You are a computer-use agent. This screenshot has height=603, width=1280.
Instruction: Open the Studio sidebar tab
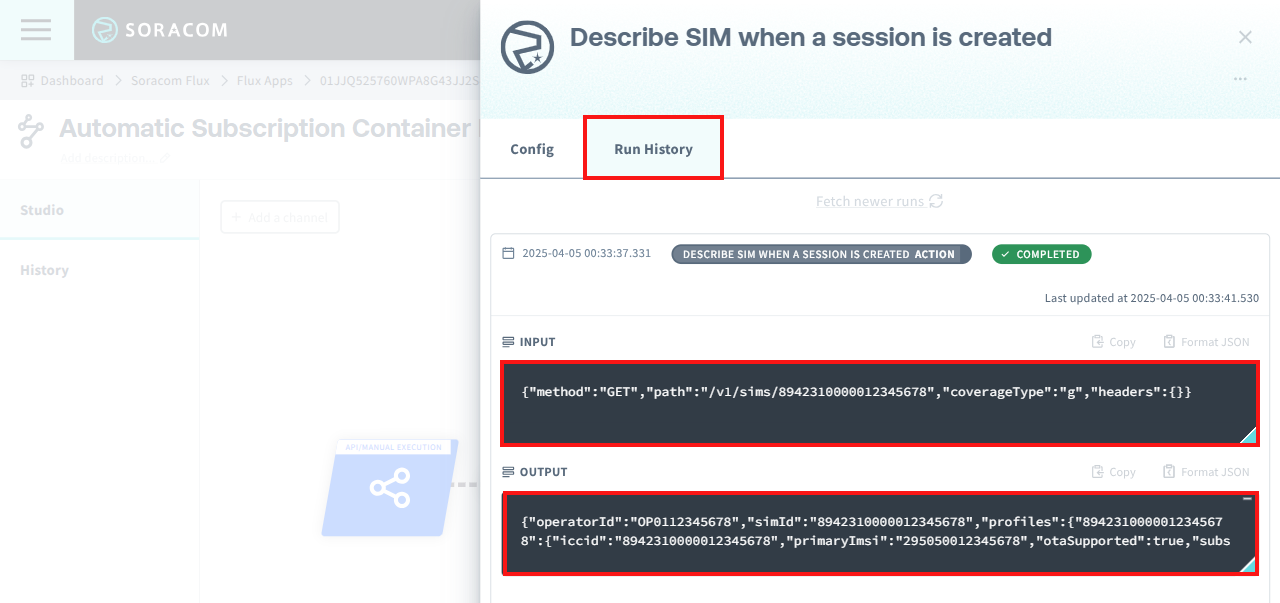42,210
